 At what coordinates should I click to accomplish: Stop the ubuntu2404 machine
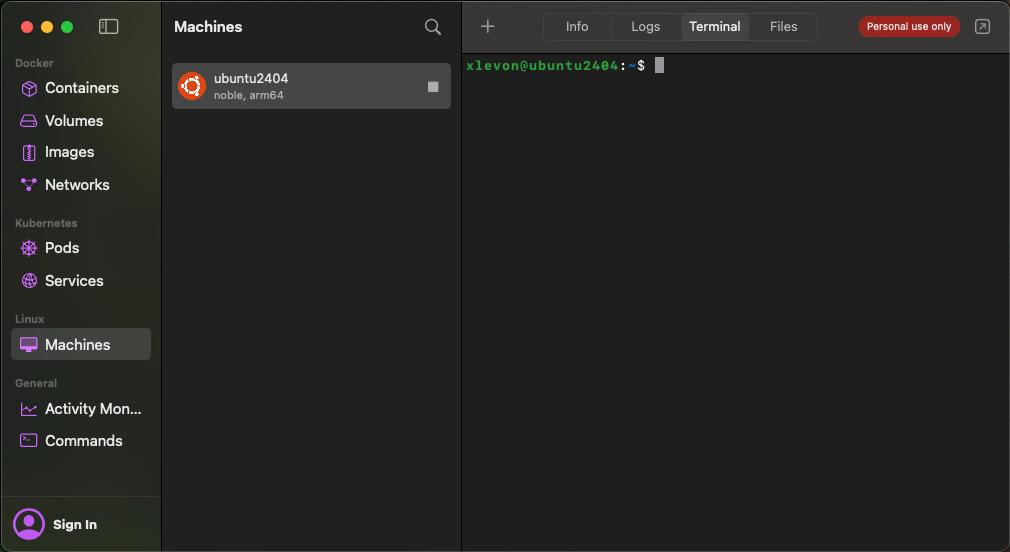click(x=433, y=87)
